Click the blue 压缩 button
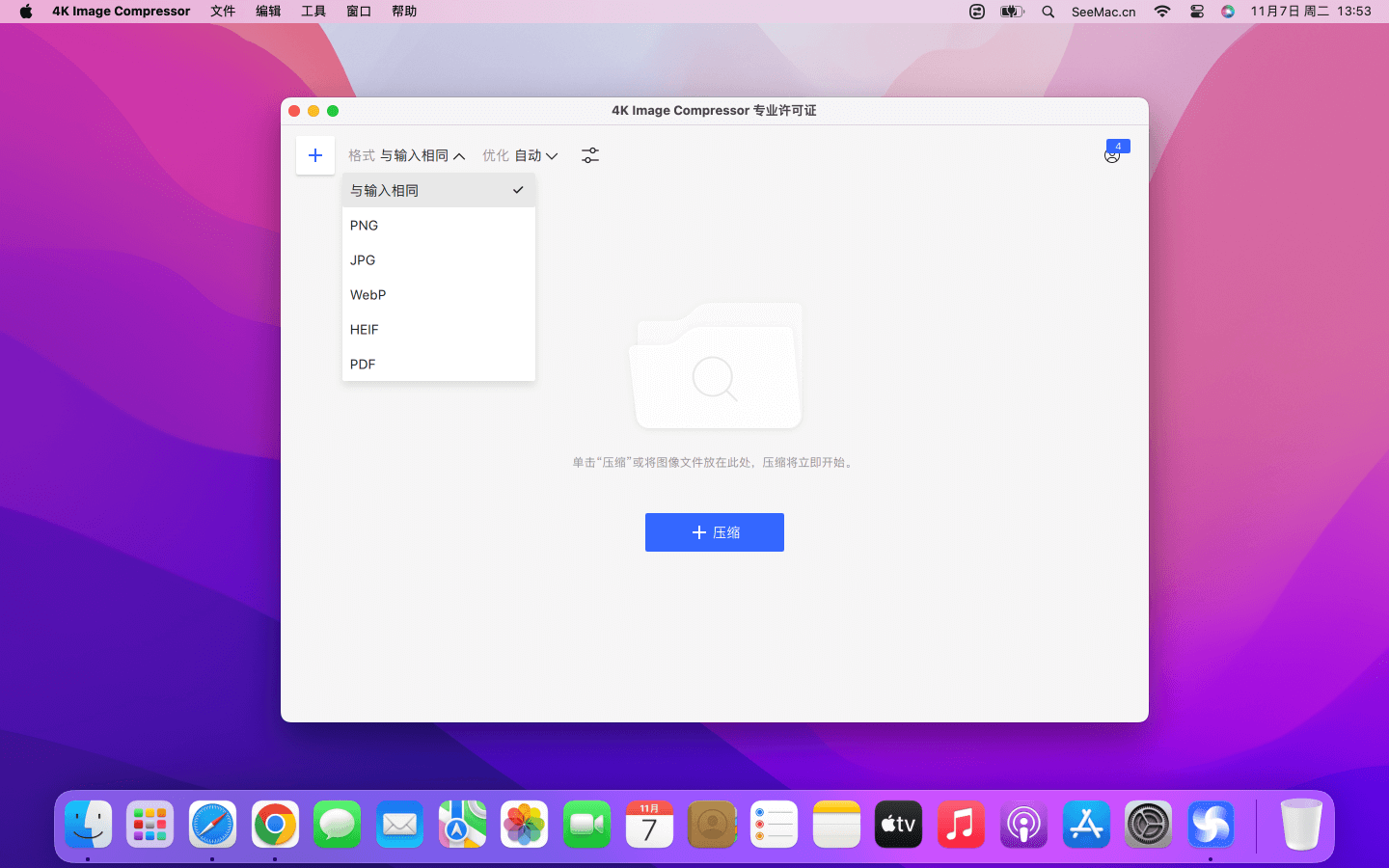 coord(714,532)
